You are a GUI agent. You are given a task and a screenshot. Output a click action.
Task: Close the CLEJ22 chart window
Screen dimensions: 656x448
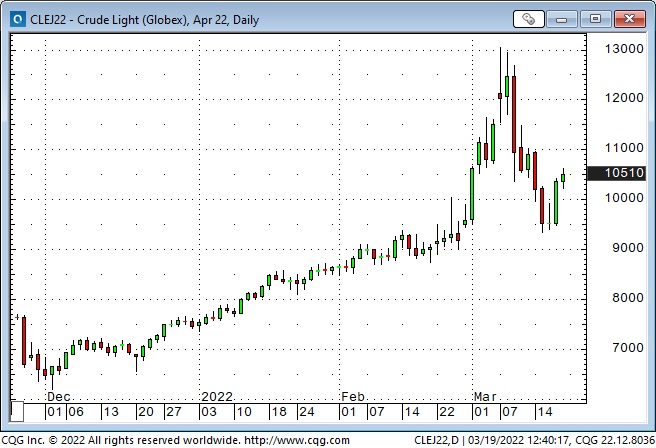[x=629, y=19]
